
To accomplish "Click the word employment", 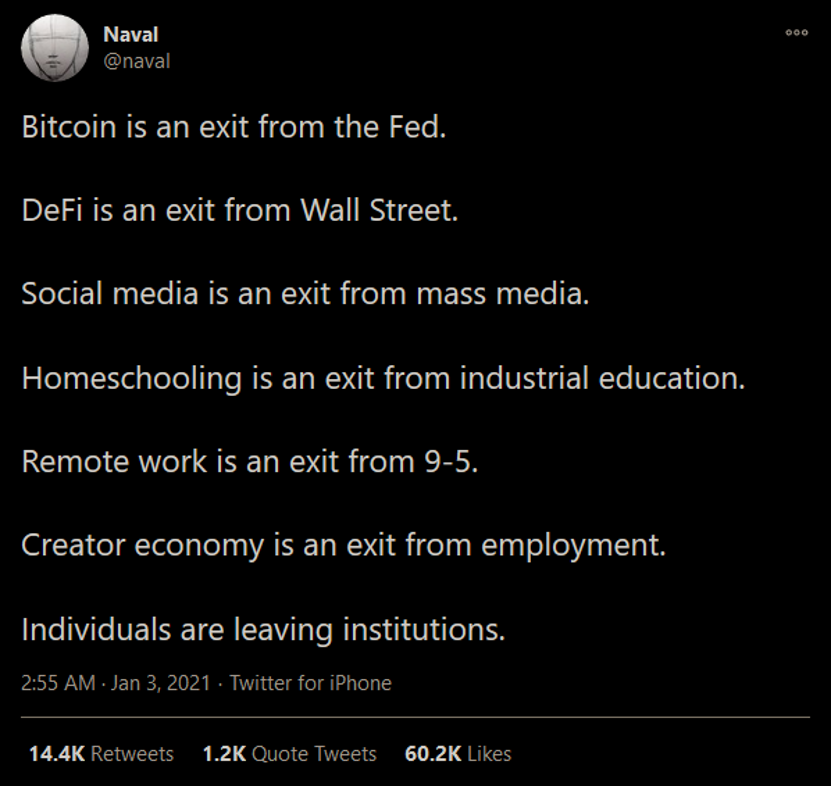I will [573, 545].
